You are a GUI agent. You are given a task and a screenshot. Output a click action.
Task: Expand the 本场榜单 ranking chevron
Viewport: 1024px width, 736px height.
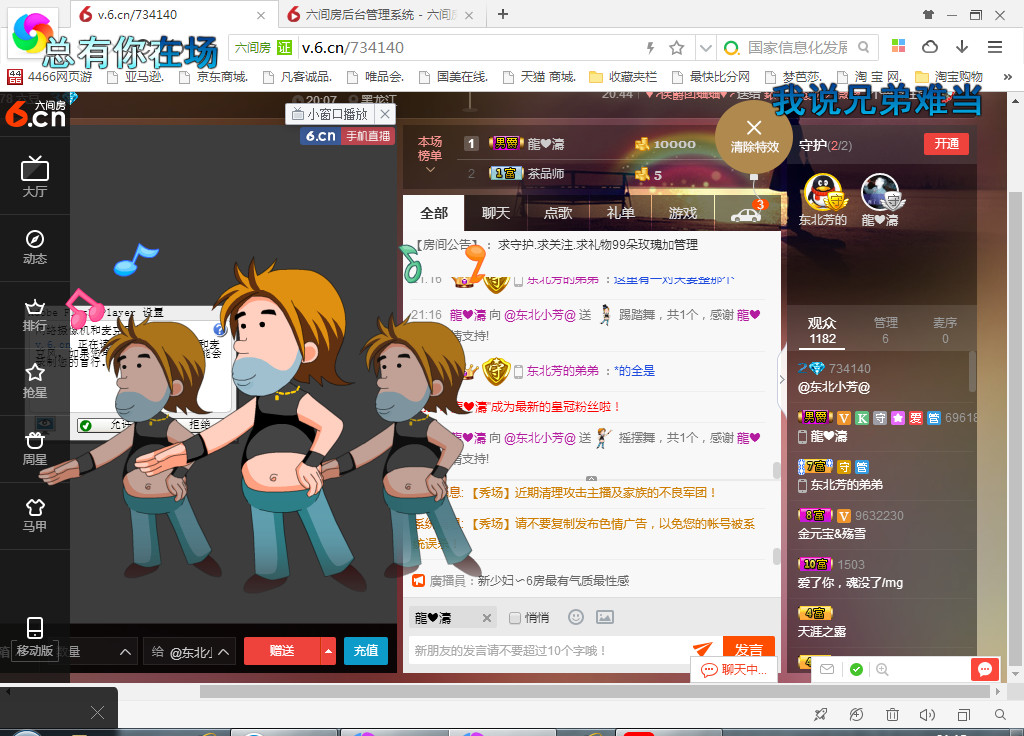[x=430, y=170]
